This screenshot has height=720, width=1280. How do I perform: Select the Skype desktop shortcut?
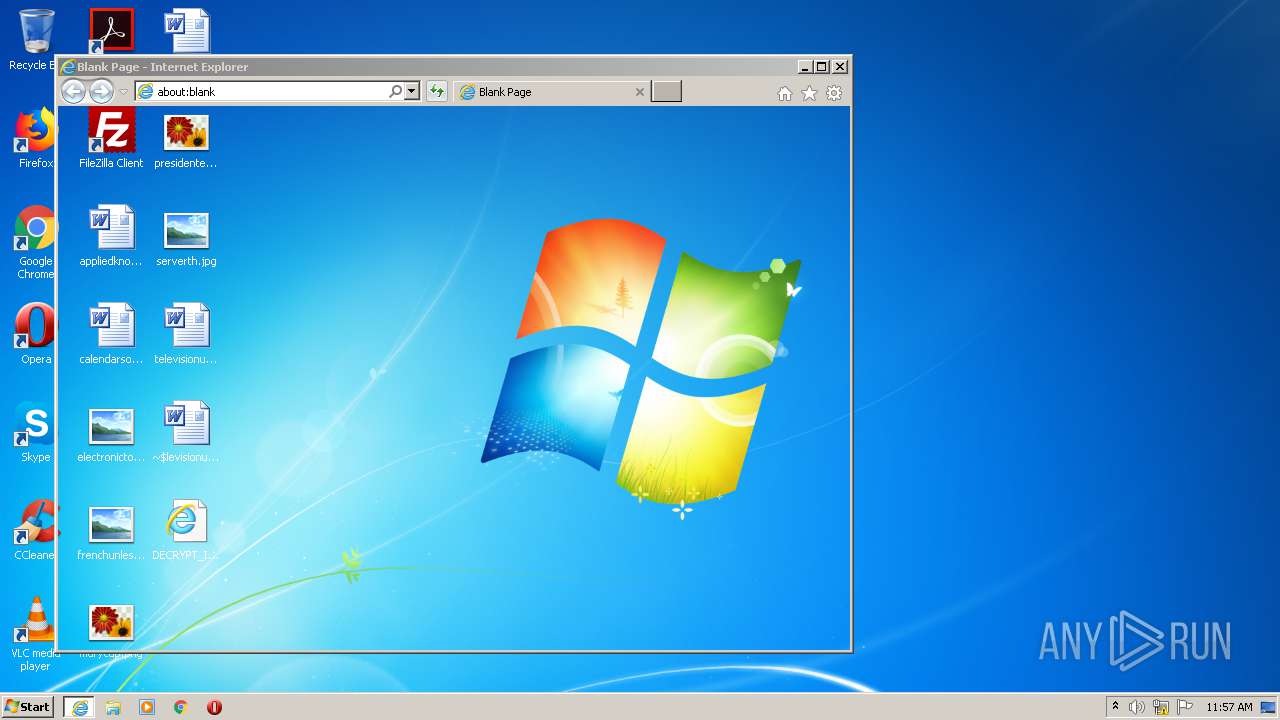35,432
